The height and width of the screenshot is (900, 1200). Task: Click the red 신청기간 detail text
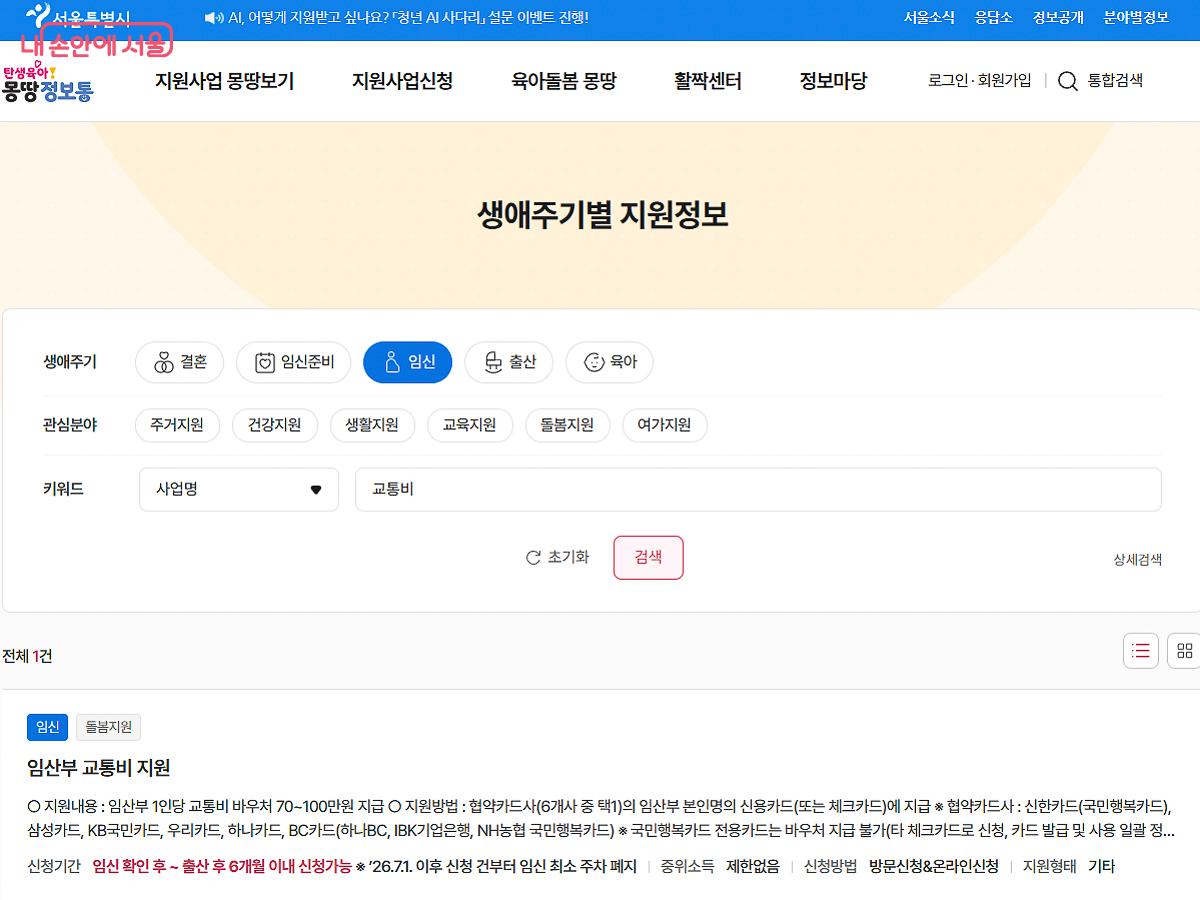tap(221, 867)
